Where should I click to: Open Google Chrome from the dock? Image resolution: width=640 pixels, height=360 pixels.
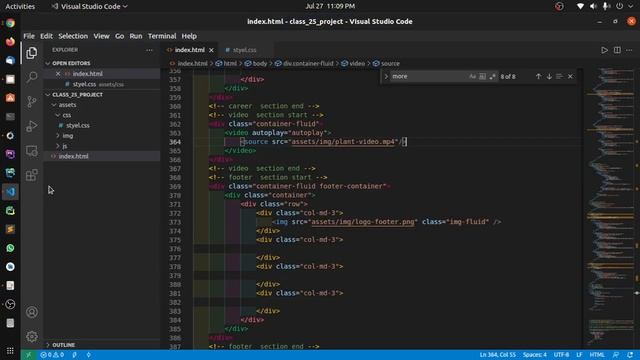tap(10, 23)
